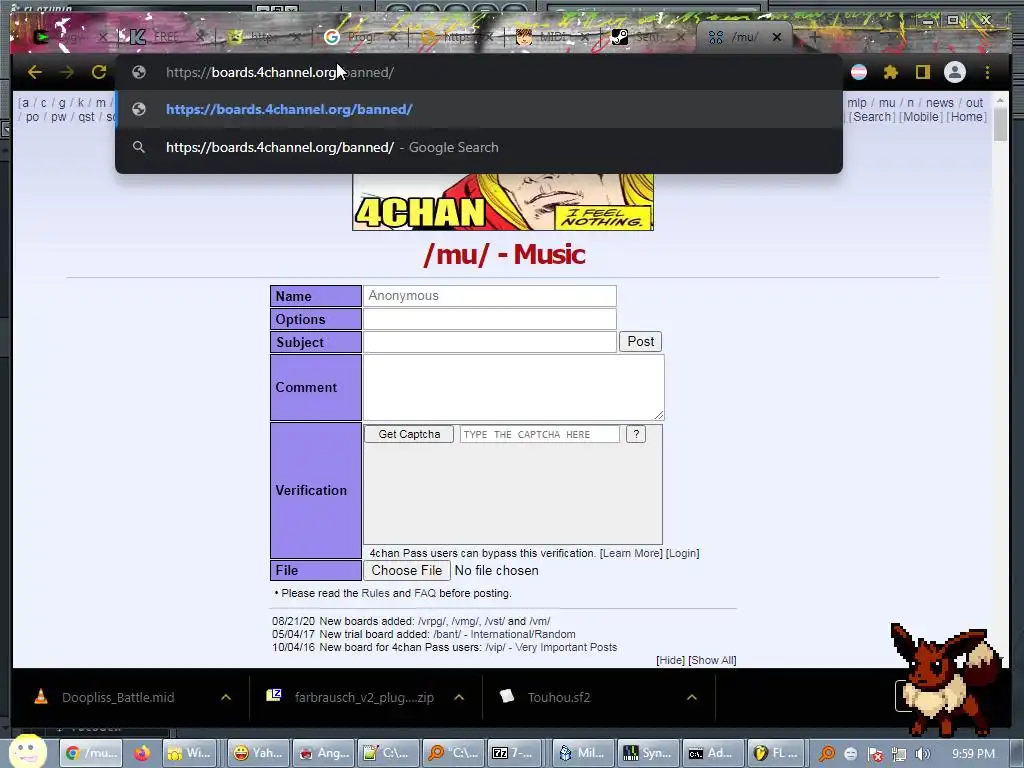Click the tray network computer icon
This screenshot has width=1024, height=768.
click(x=899, y=754)
